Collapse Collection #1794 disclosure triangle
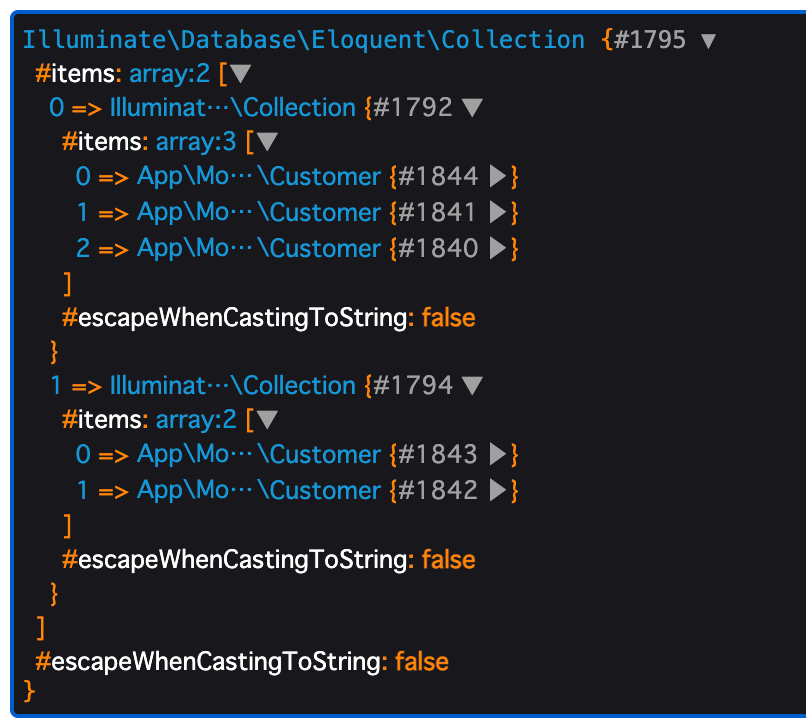The image size is (806, 718). tap(472, 385)
